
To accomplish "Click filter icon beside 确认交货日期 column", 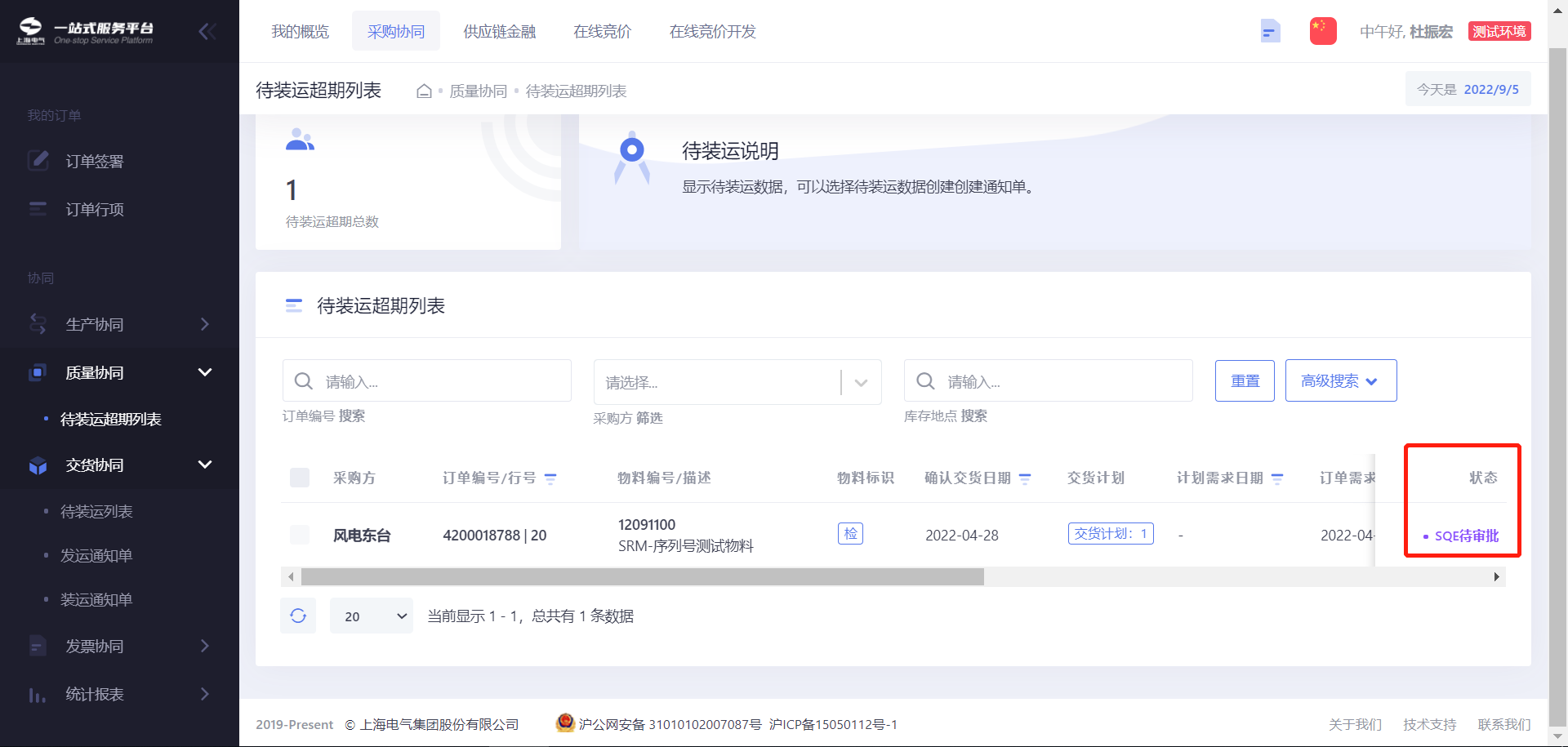I will tap(1025, 479).
